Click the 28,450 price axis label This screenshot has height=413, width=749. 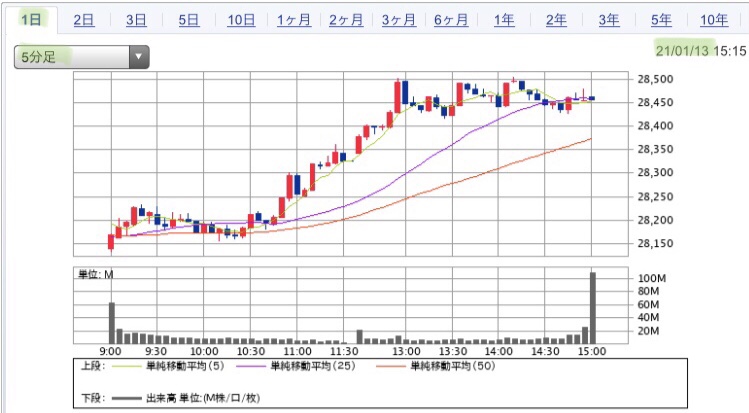coord(655,103)
